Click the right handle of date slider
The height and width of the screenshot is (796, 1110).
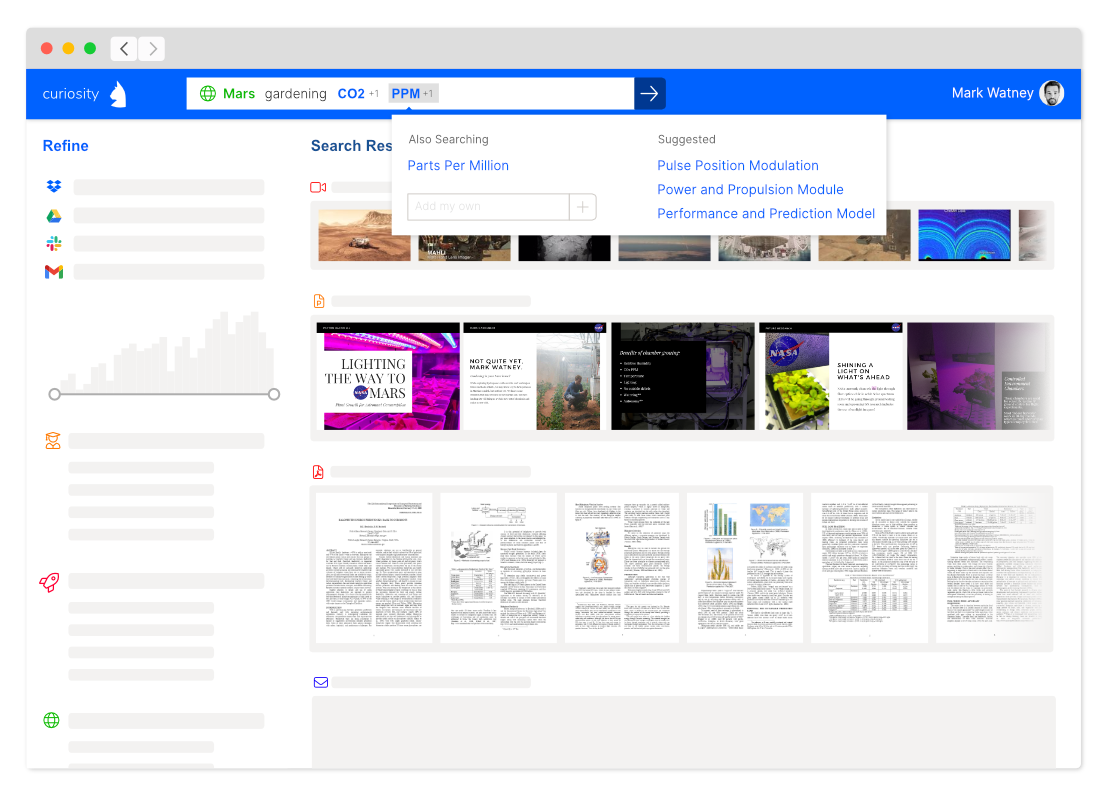(274, 394)
